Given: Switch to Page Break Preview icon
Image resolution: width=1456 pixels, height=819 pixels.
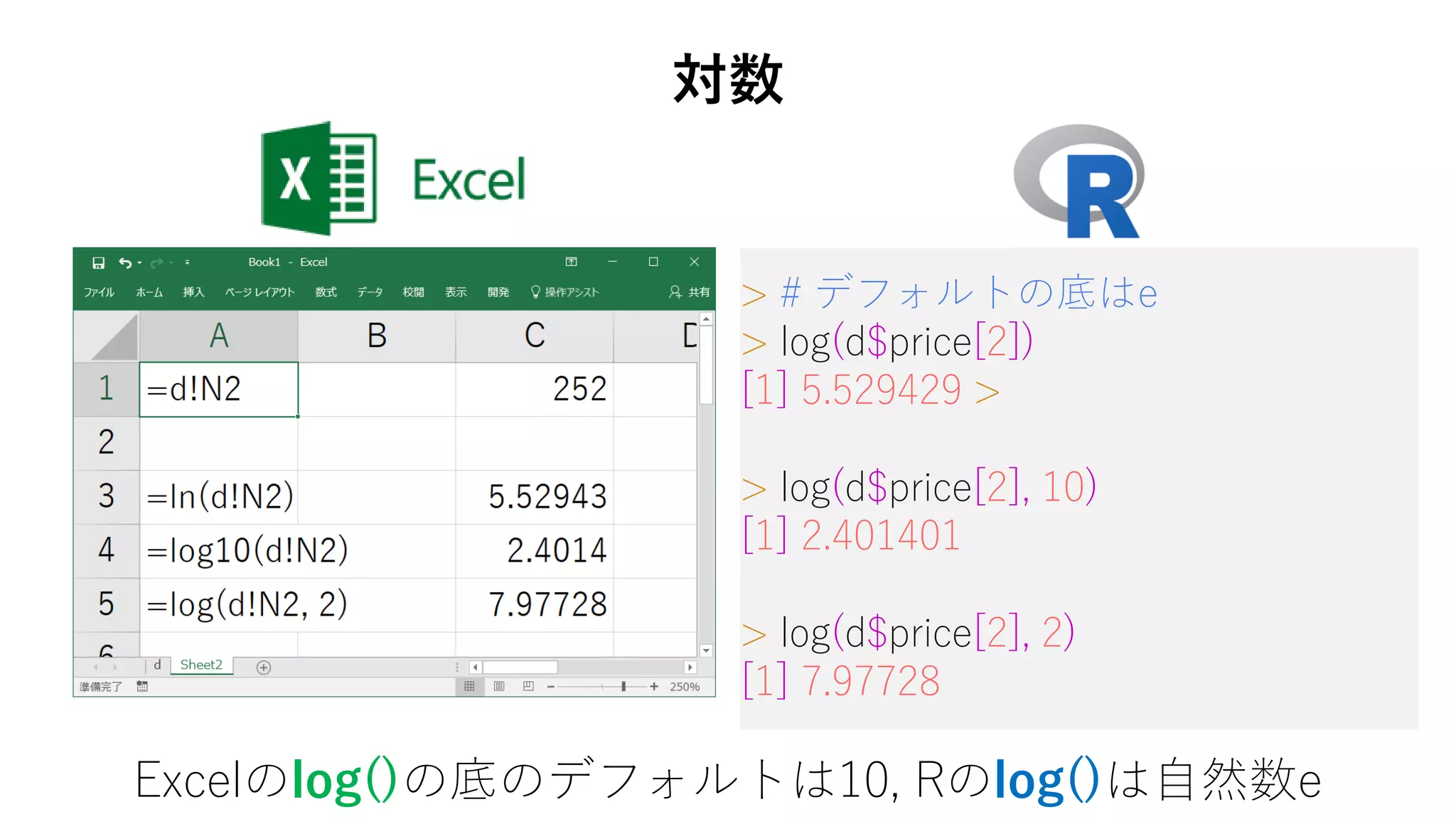Looking at the screenshot, I should (x=528, y=687).
